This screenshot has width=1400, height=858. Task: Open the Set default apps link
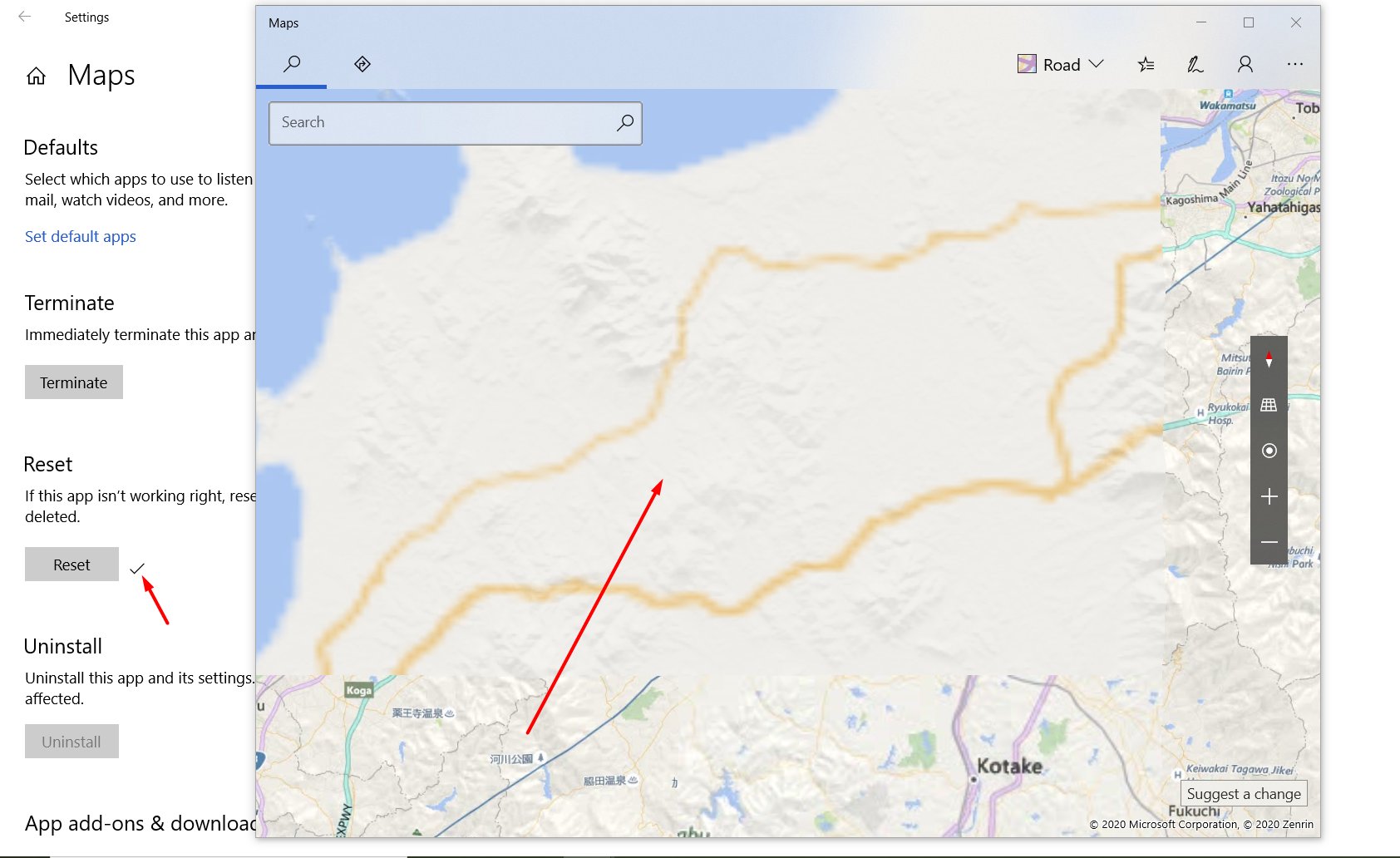point(81,236)
